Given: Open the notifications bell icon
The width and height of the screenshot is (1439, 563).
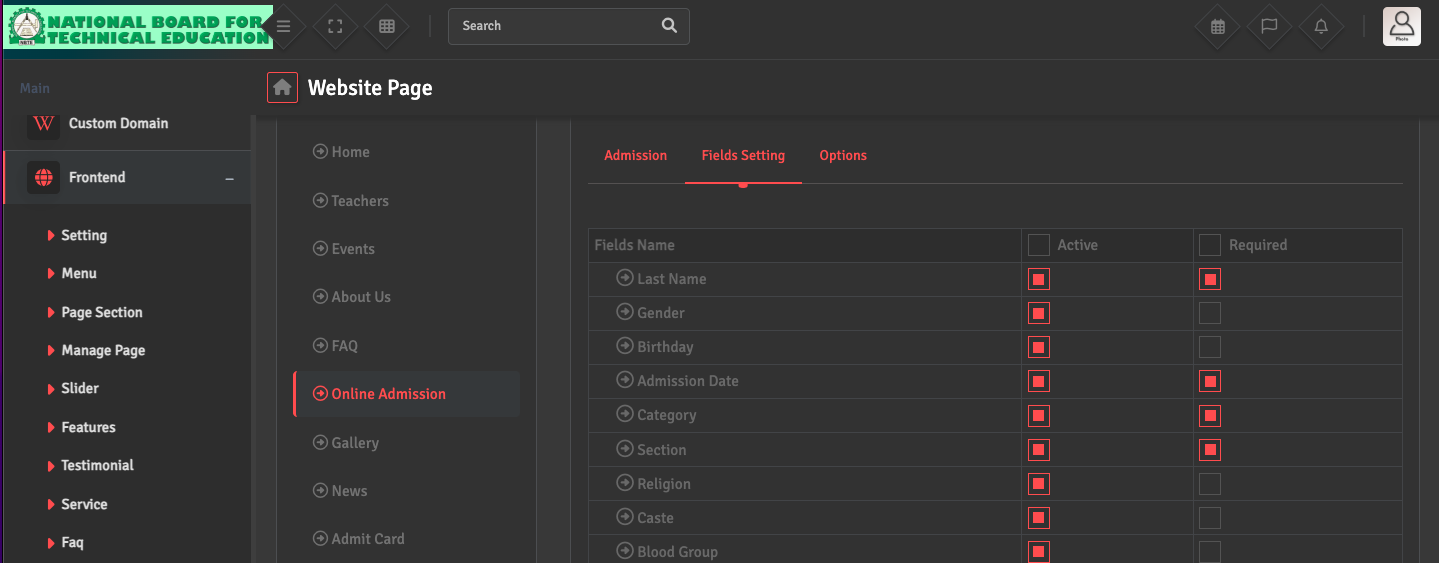Looking at the screenshot, I should (x=1321, y=27).
